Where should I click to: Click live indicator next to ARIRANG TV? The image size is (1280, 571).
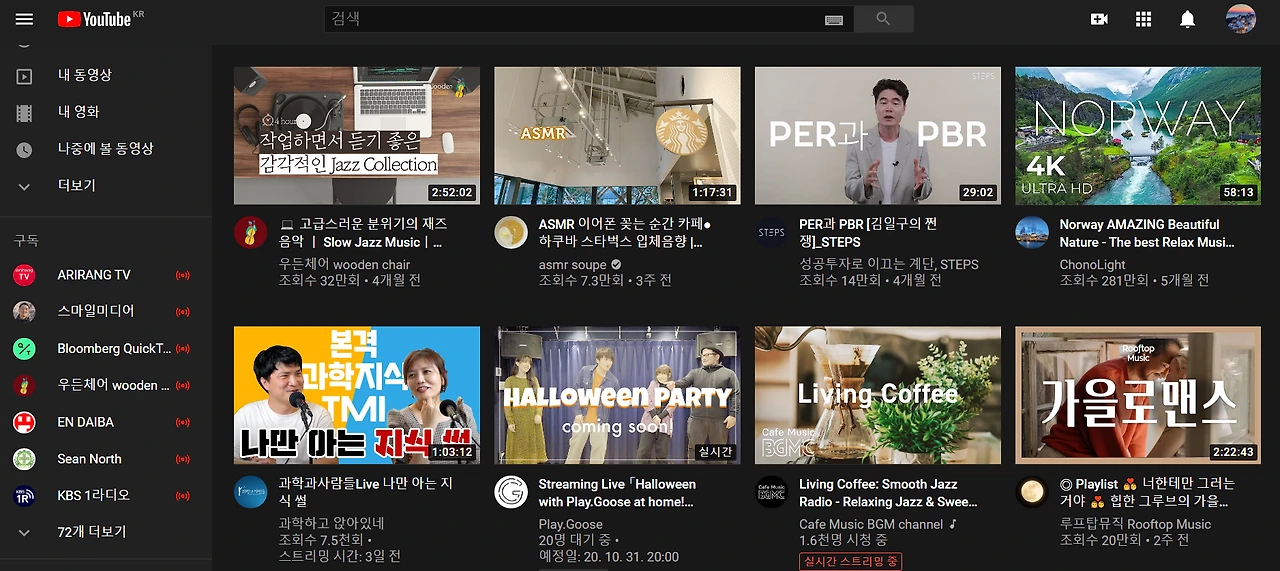click(182, 275)
